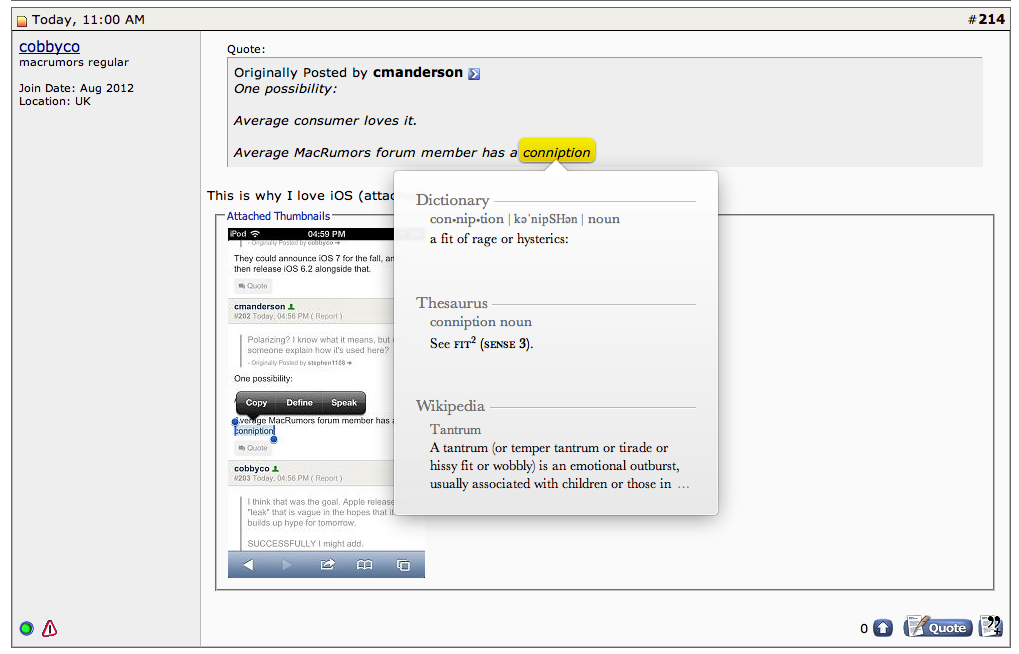Select Speak in the thumbnail's popup menu
The width and height of the screenshot is (1019, 654).
[344, 403]
